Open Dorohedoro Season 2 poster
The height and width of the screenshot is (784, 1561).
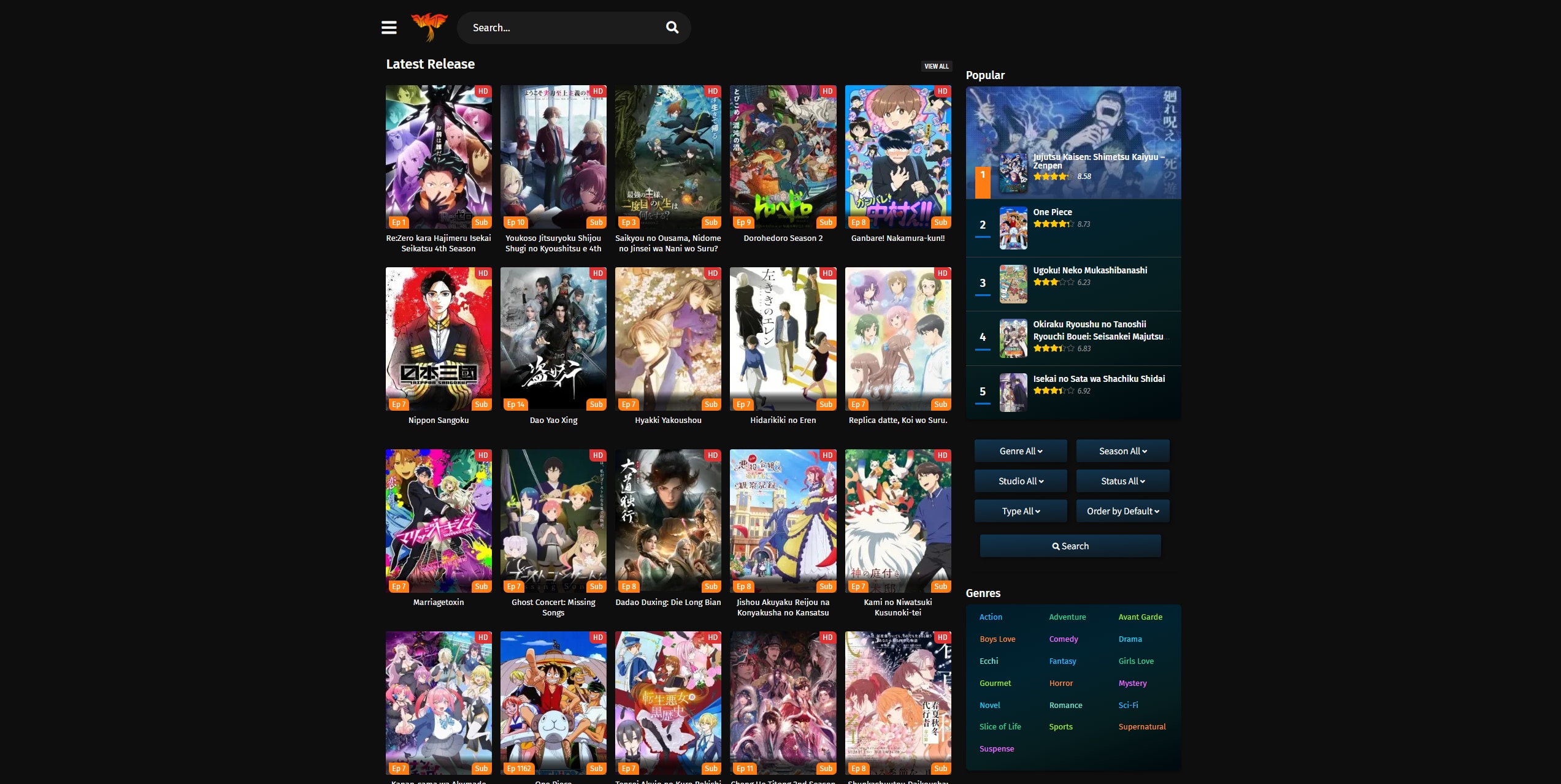(783, 157)
